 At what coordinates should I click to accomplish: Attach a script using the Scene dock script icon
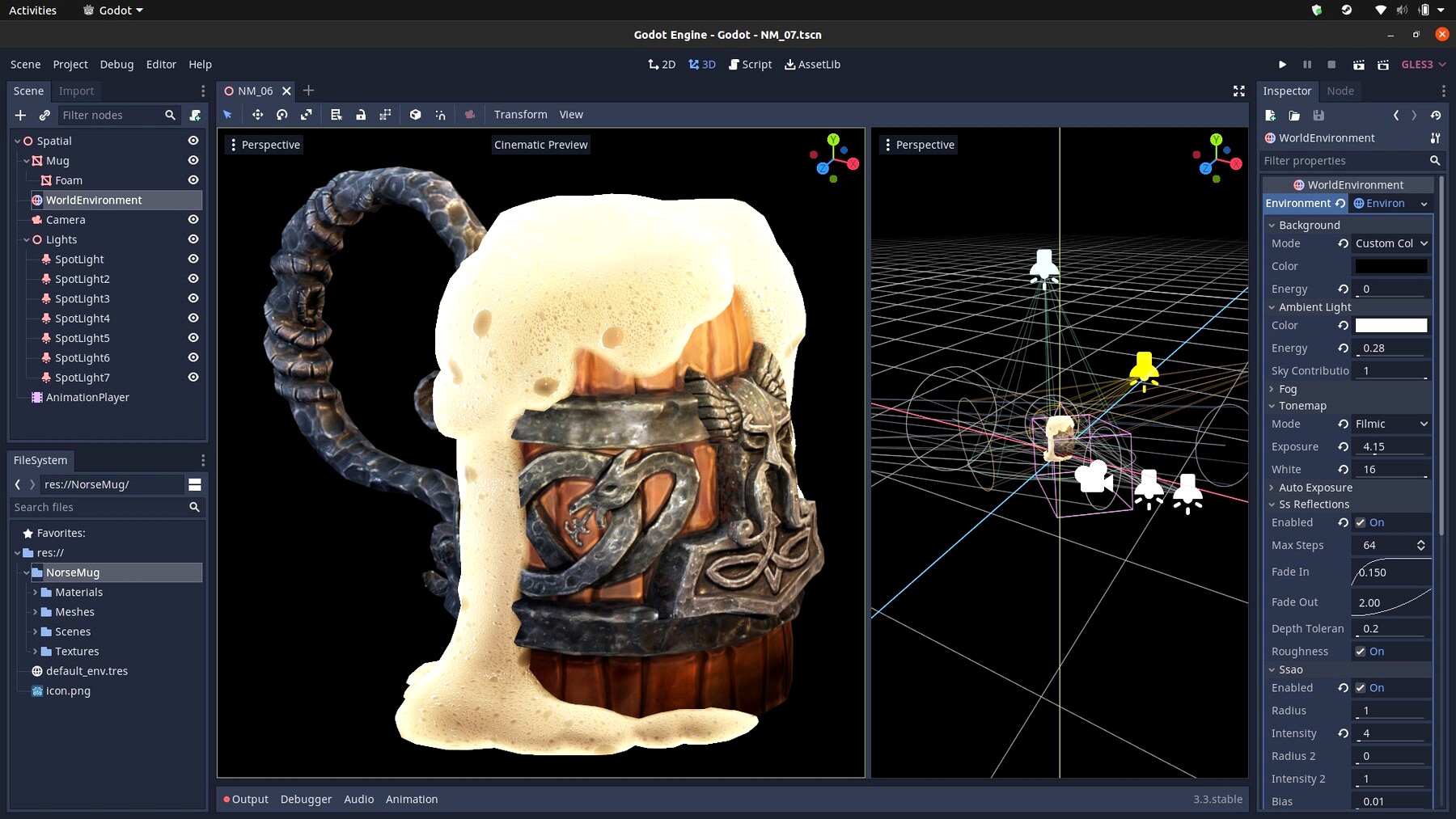(x=195, y=116)
